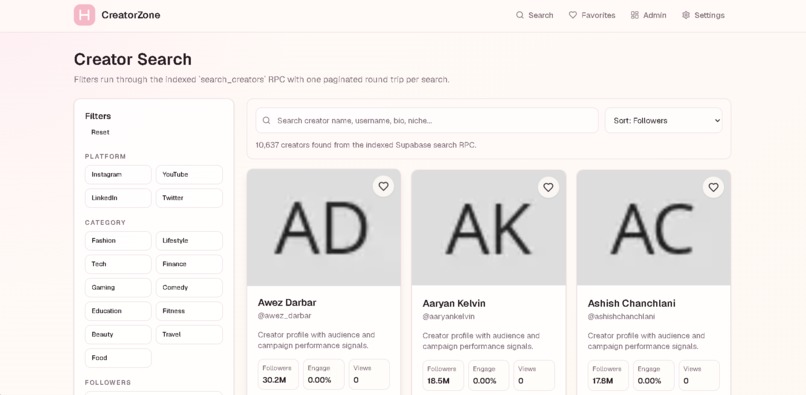
Task: Select the Tech category filter
Action: point(118,264)
